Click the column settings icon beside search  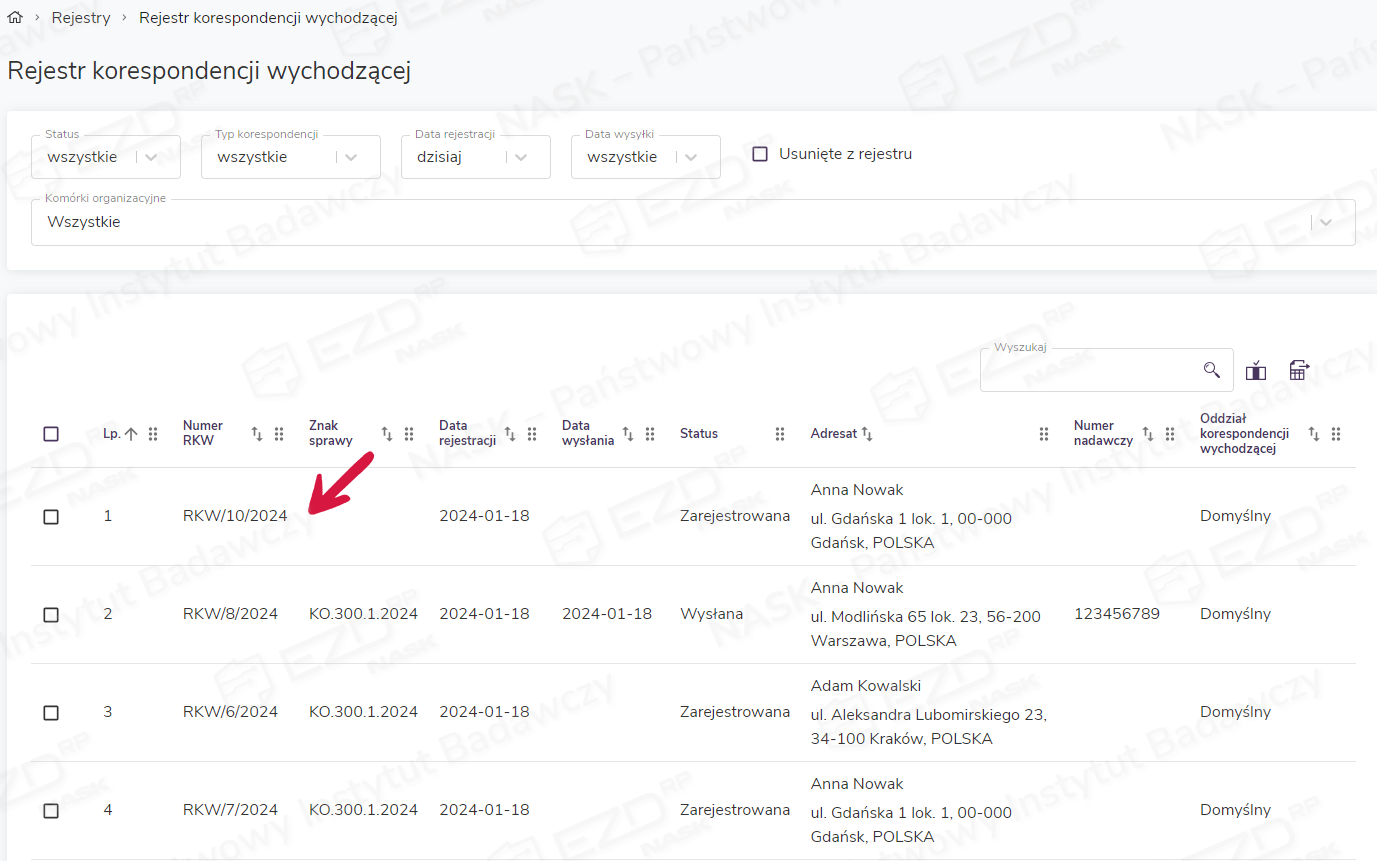tap(1256, 371)
